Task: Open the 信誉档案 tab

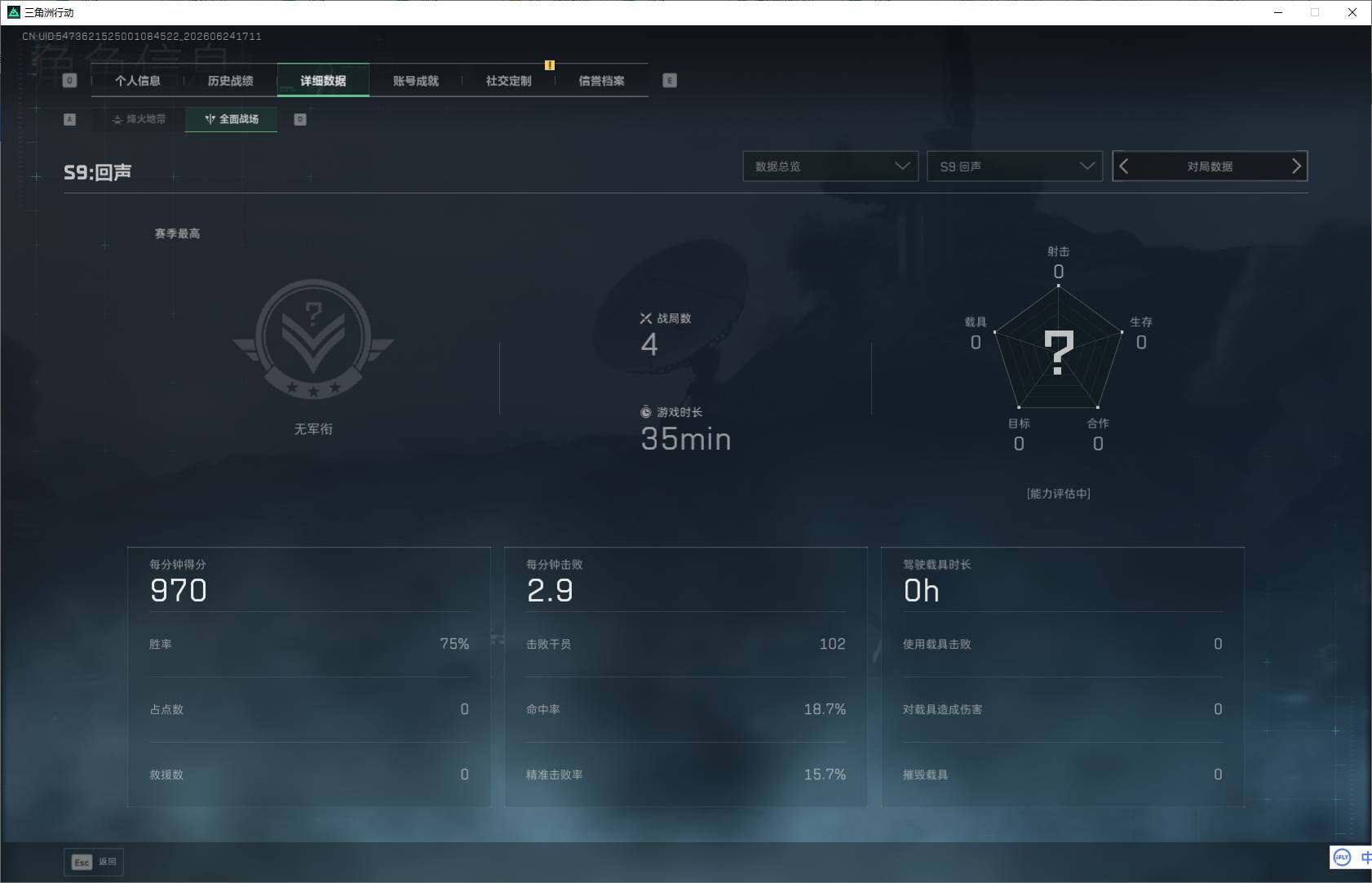Action: (x=602, y=81)
